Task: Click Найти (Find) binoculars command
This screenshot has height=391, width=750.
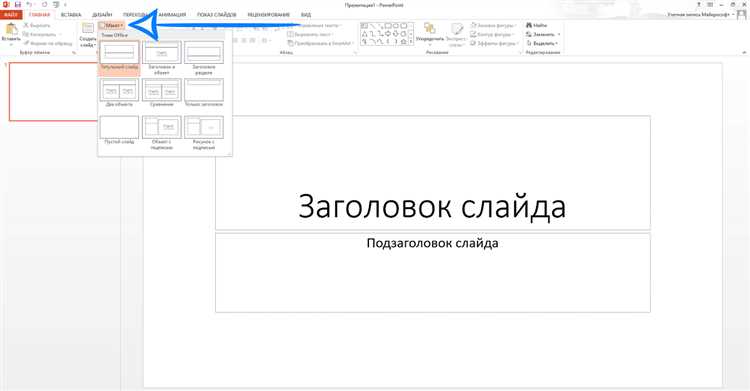Action: 536,25
